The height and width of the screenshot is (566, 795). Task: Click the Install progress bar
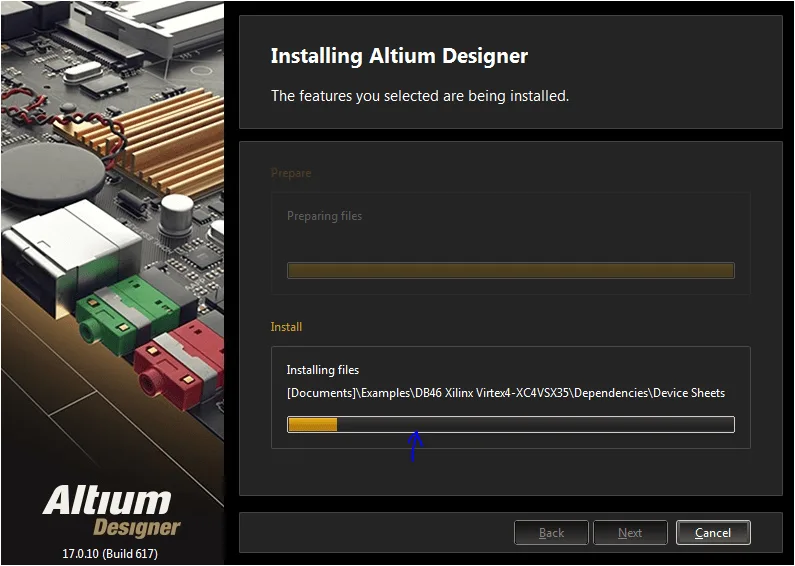(x=511, y=424)
